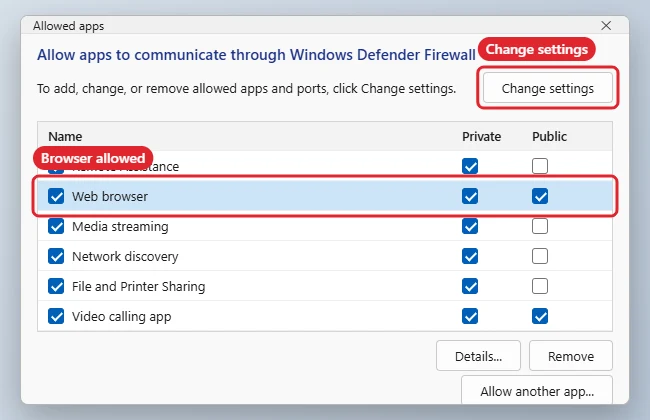Click the Remove button

571,356
